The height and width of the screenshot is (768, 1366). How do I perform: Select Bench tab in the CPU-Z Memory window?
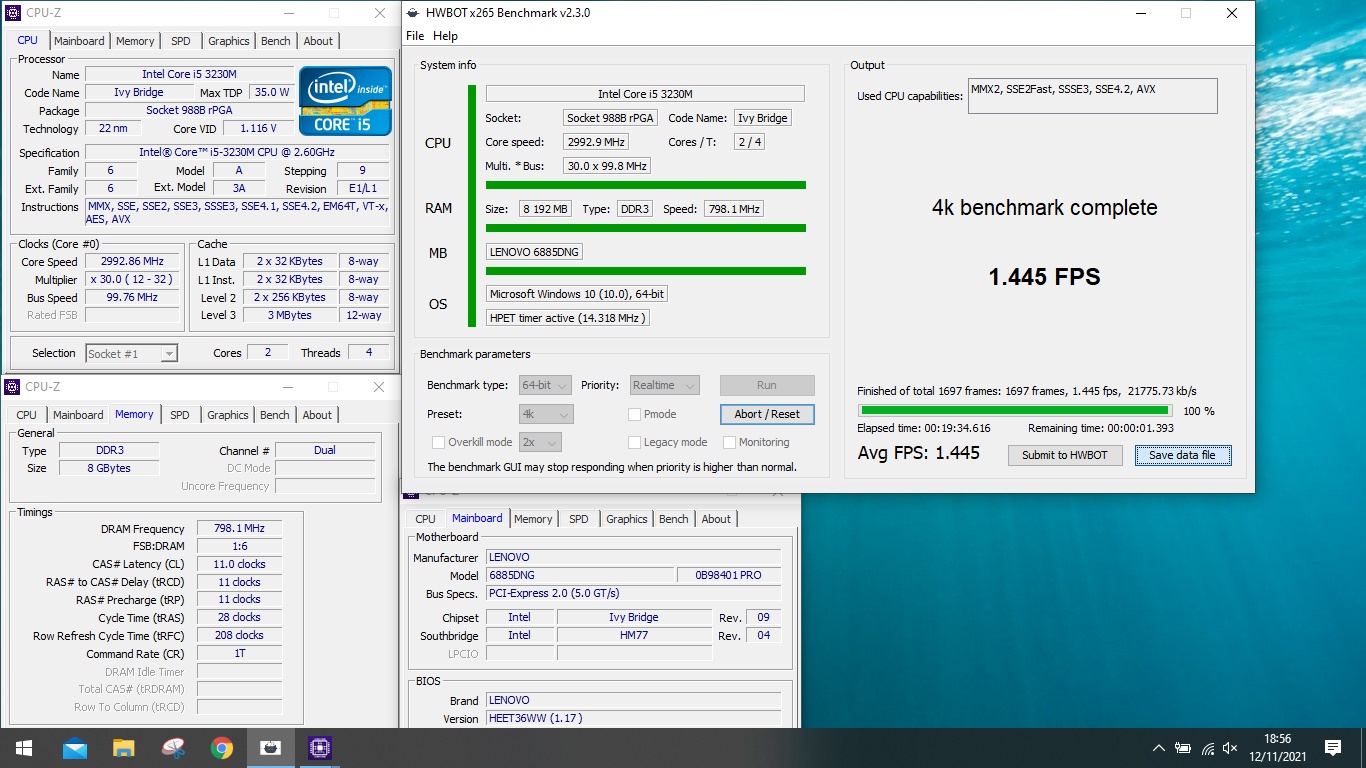click(x=275, y=415)
